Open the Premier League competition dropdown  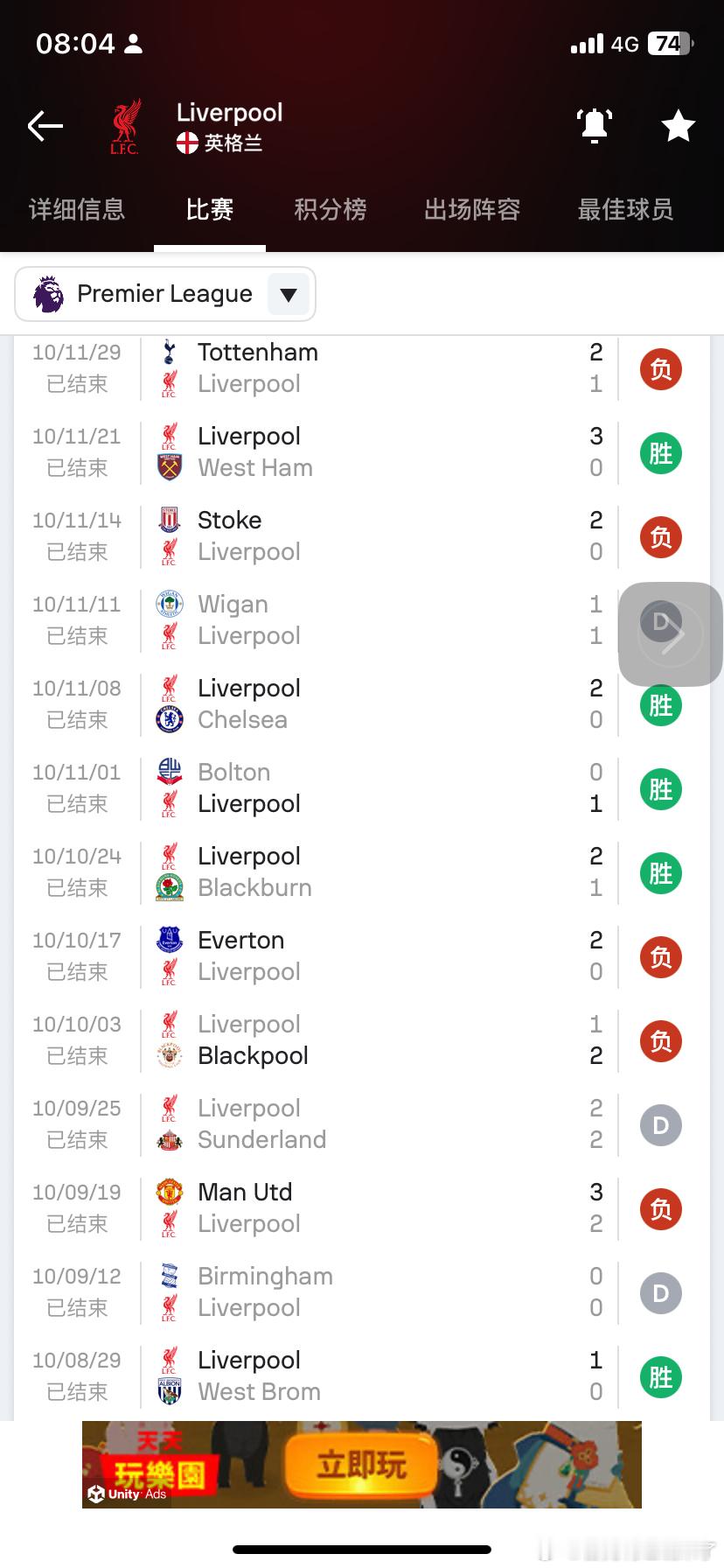(164, 294)
